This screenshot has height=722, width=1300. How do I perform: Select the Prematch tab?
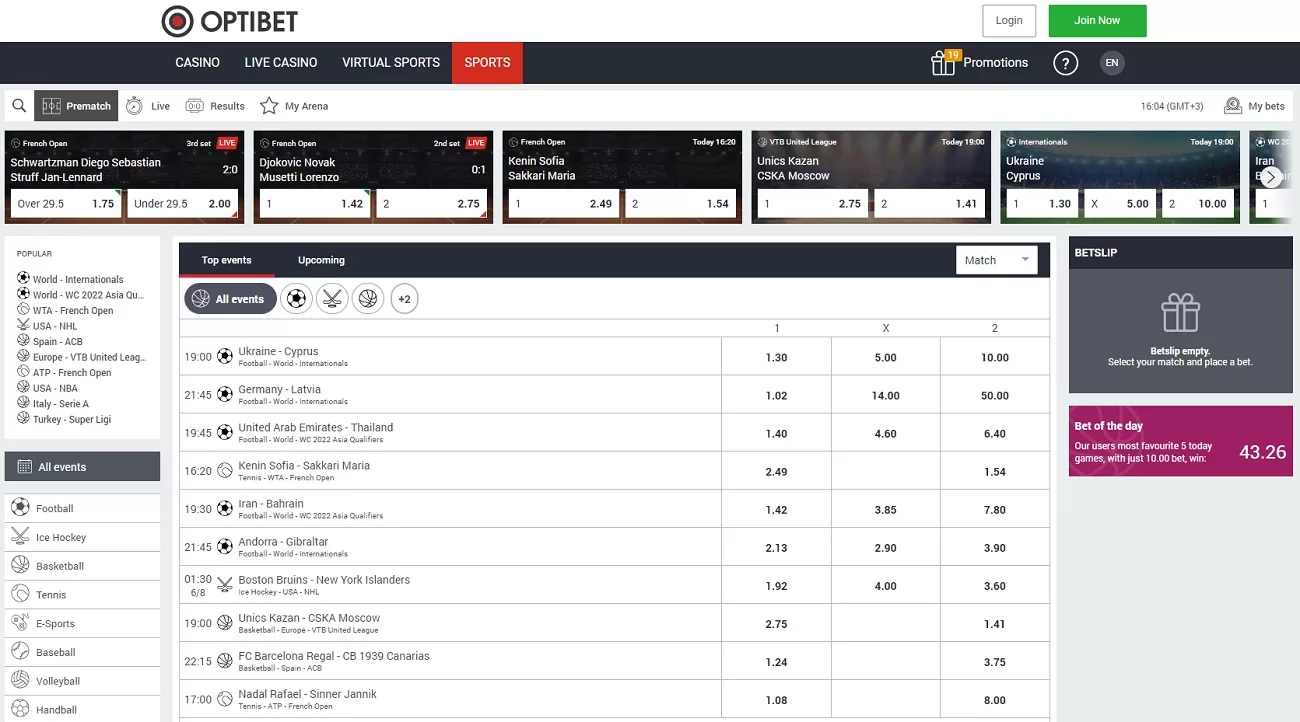[76, 105]
